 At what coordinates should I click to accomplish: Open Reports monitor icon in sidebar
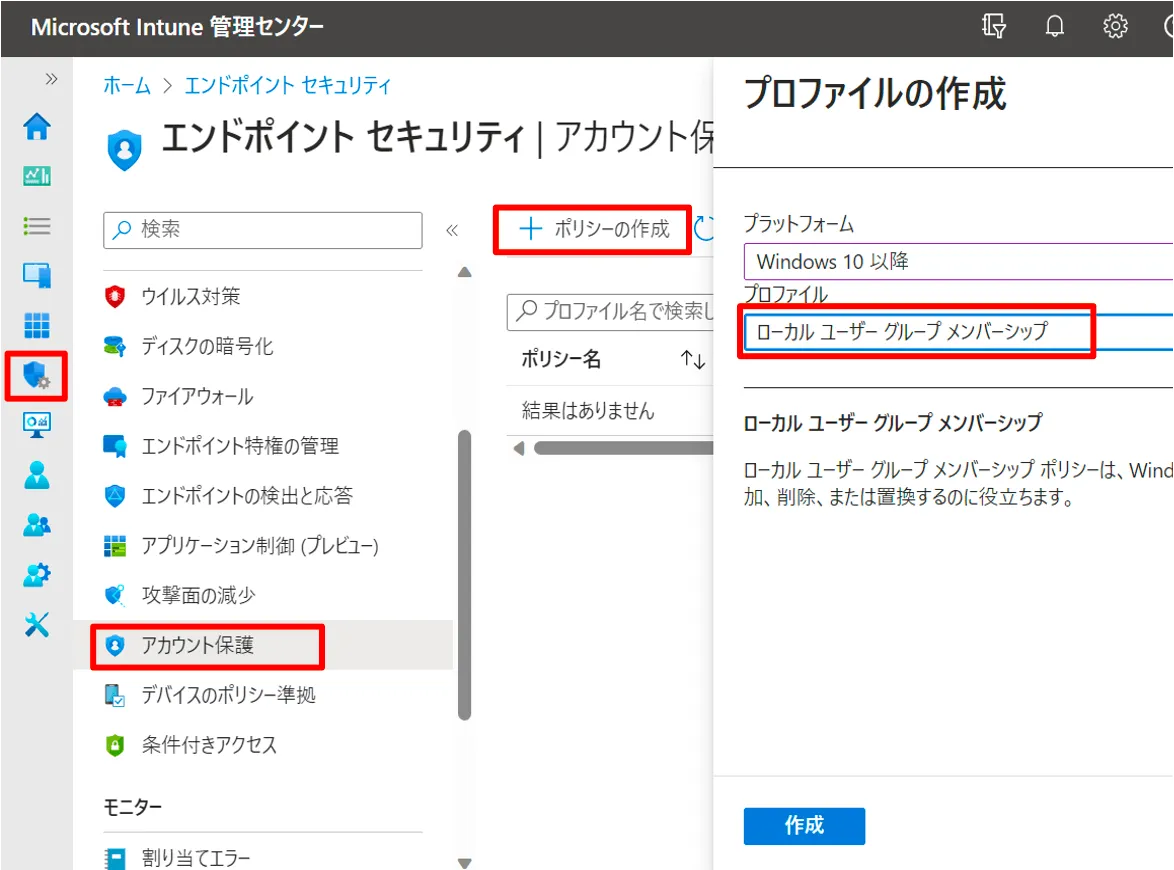37,425
